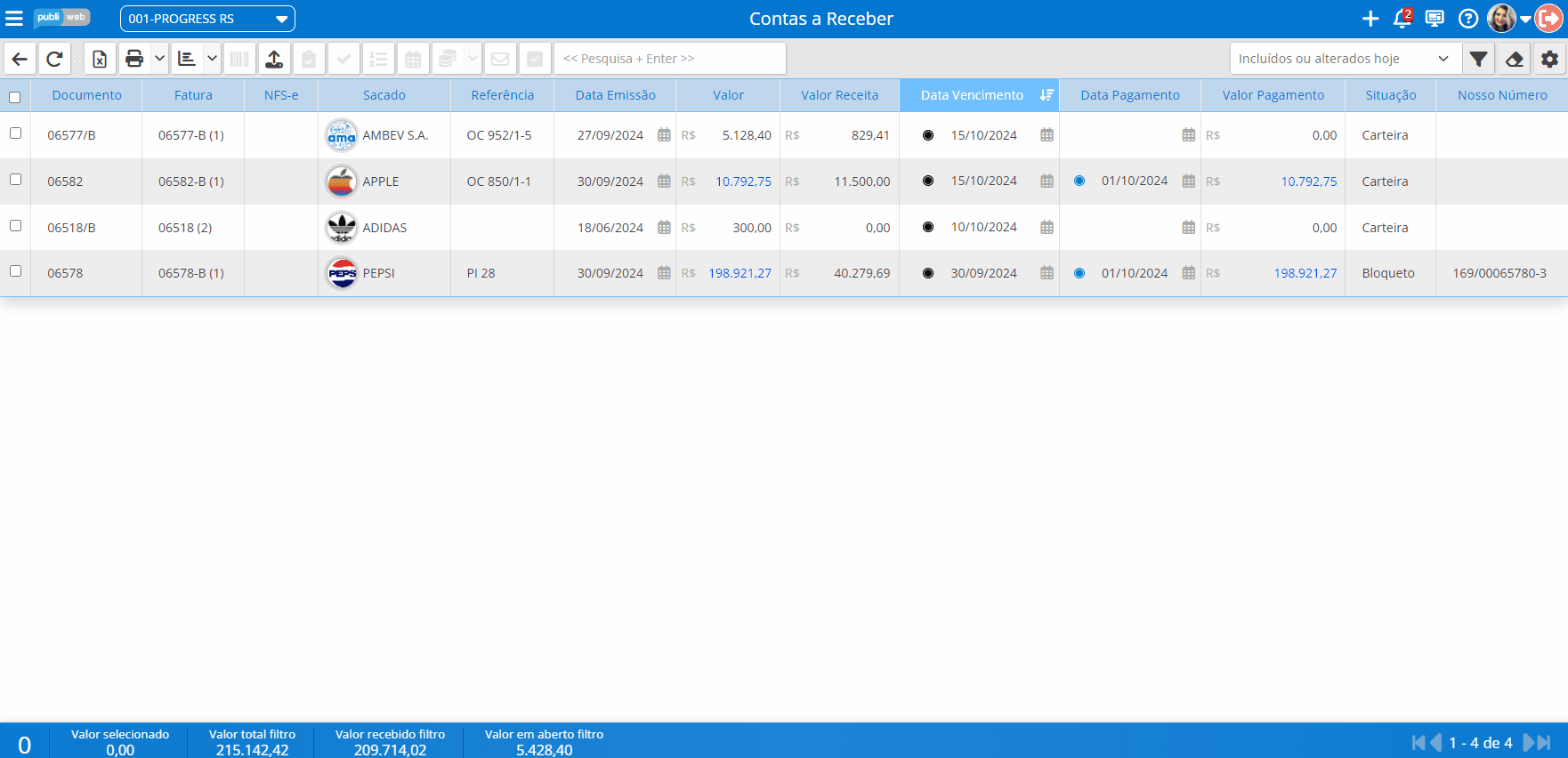
Task: Click blue payment status dot for PEPSI
Action: pos(1079,273)
